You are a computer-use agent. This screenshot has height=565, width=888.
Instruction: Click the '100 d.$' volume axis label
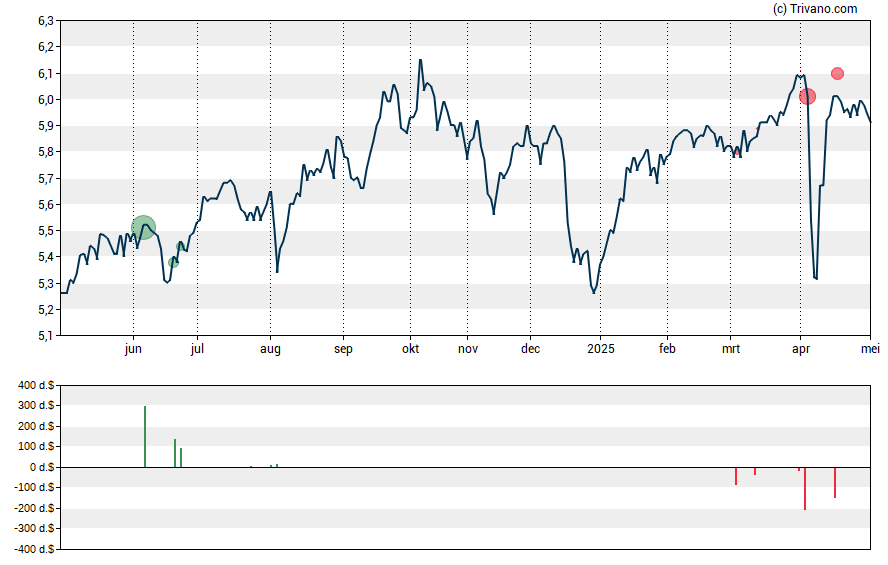pyautogui.click(x=36, y=446)
